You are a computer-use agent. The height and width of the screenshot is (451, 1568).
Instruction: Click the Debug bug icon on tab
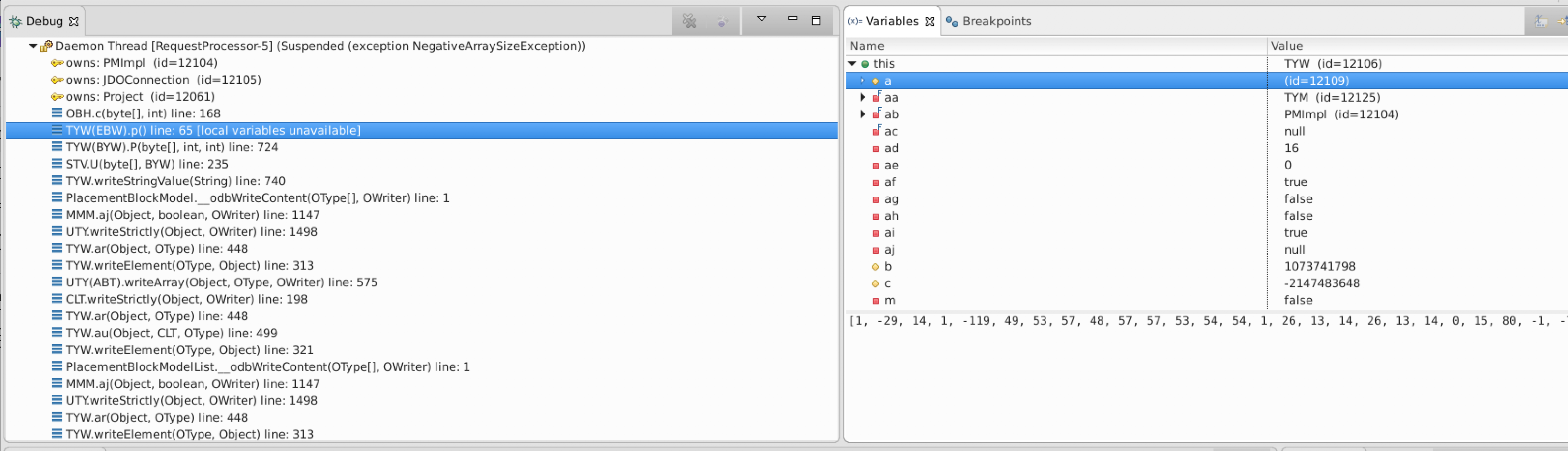point(15,22)
